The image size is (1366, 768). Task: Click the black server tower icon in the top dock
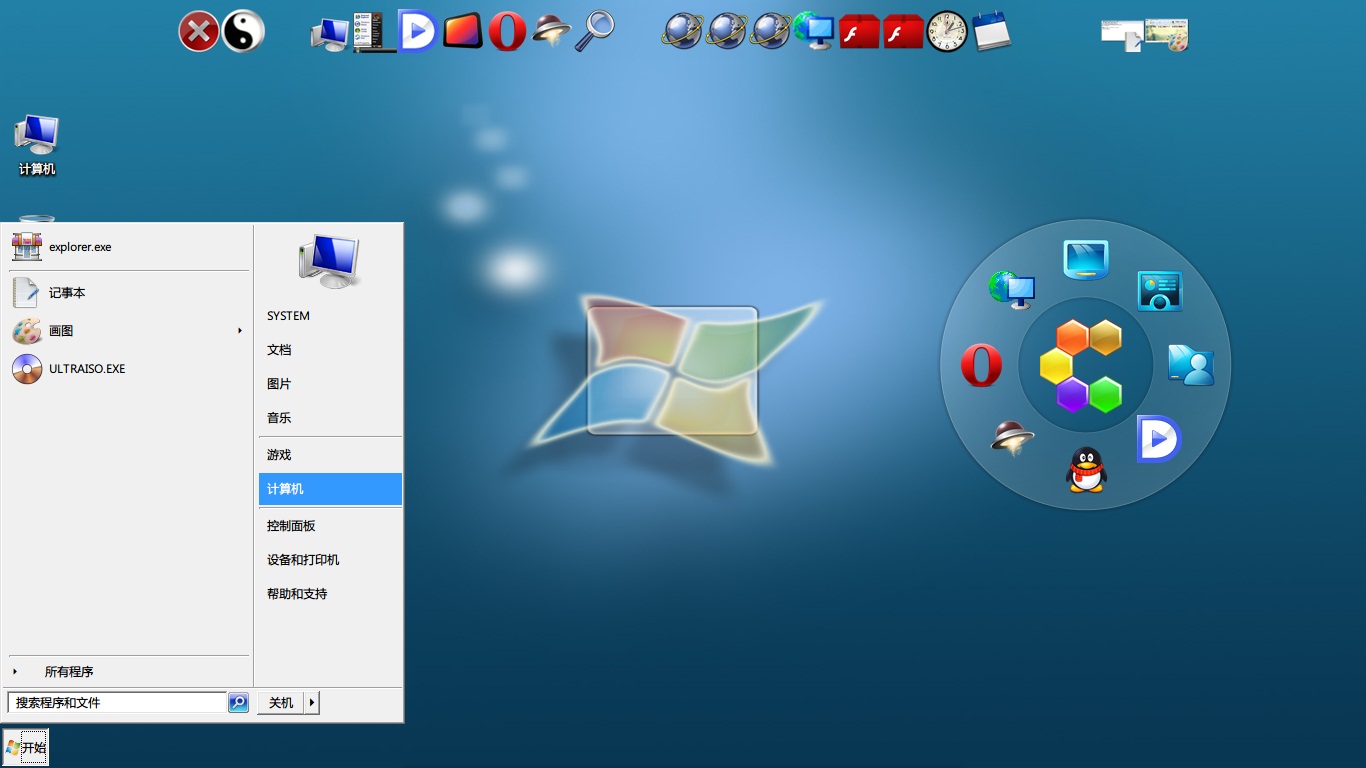(374, 31)
